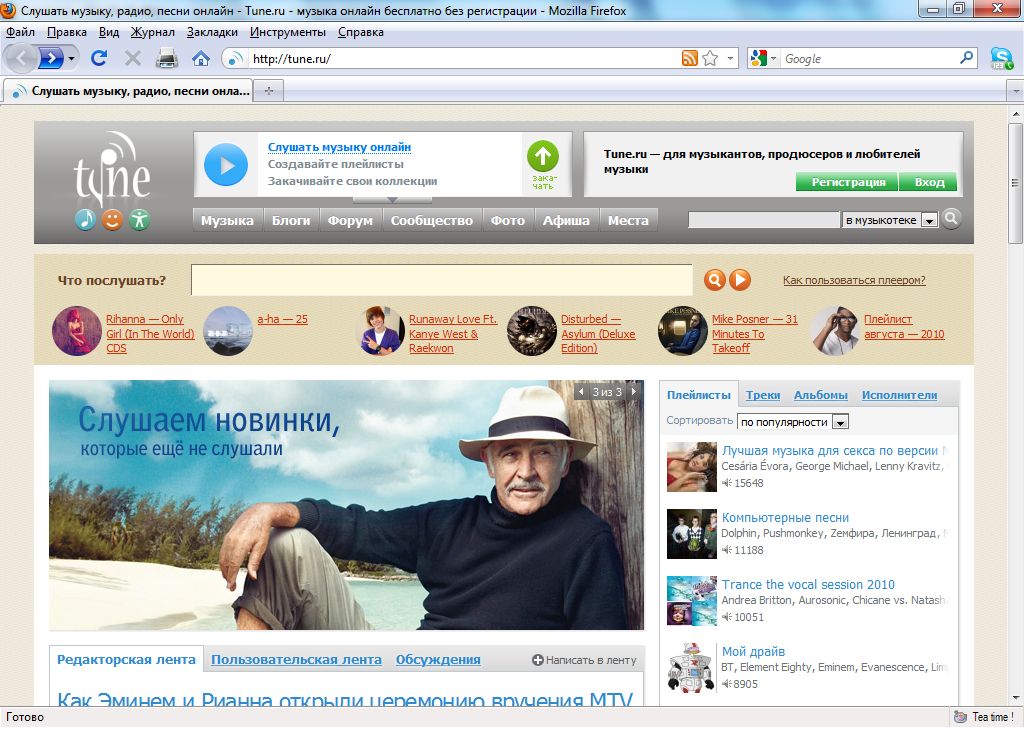1024x730 pixels.
Task: Click the blue play button in header
Action: click(226, 164)
